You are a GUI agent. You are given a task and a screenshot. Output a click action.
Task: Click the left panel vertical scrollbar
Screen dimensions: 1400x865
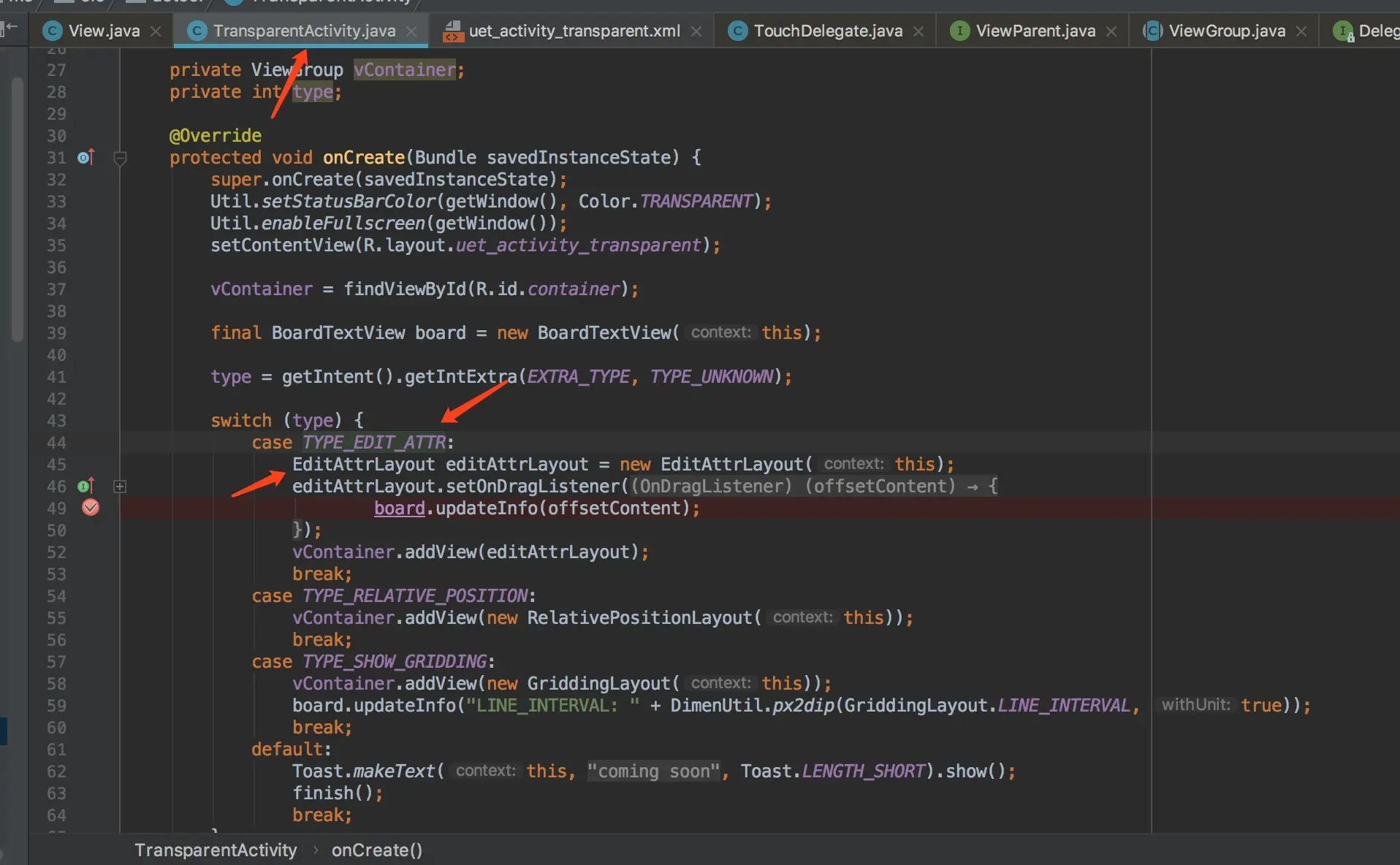(x=18, y=210)
